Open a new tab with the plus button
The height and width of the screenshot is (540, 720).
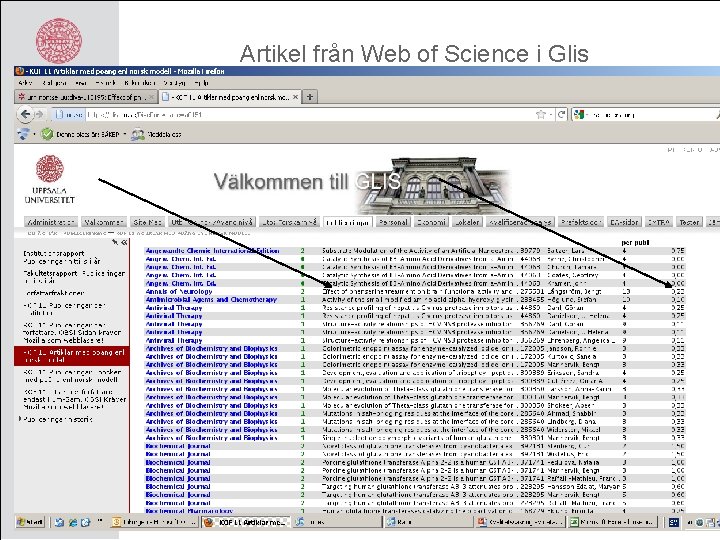pos(310,97)
